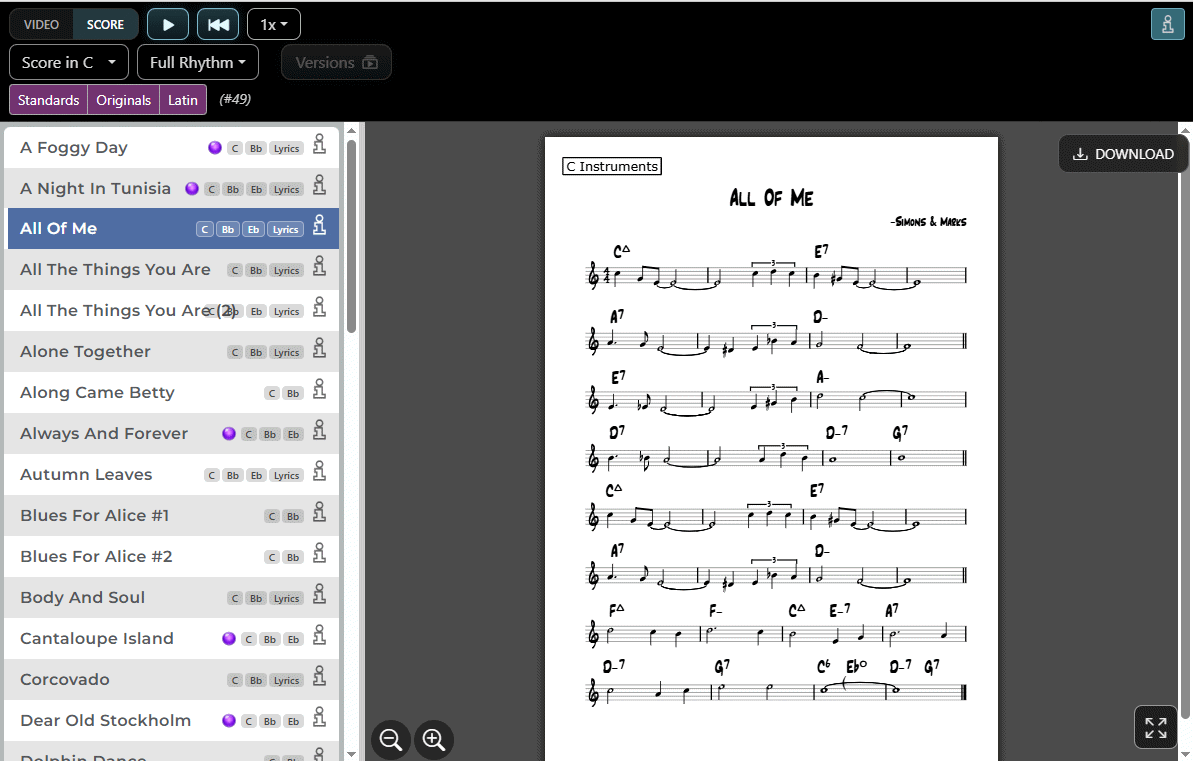This screenshot has height=761, width=1193.
Task: Click the player icon on Always And Forever
Action: [320, 431]
